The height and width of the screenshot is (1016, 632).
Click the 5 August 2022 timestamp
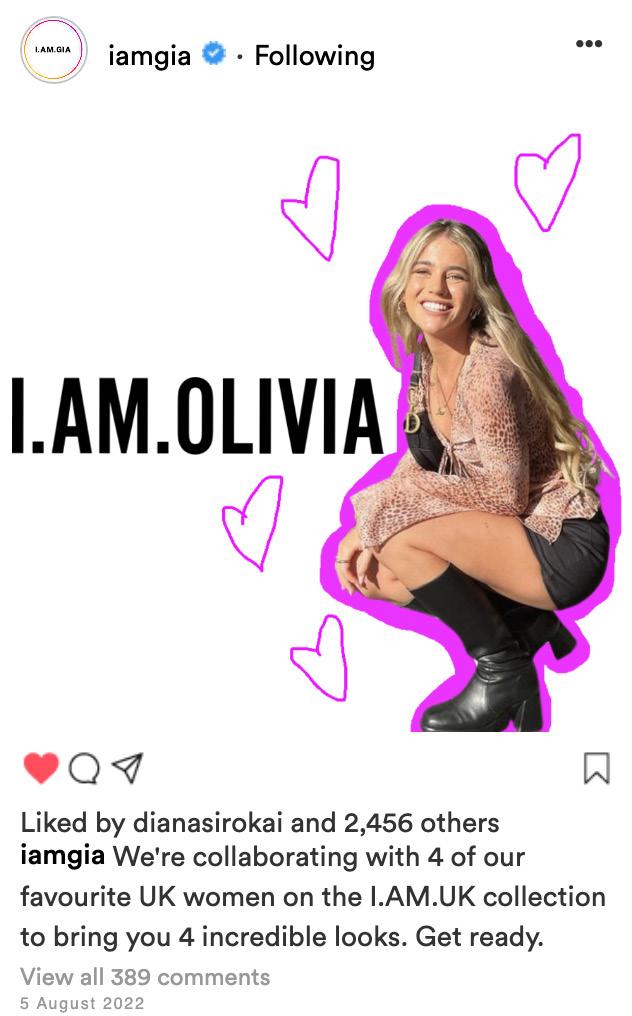pos(82,1003)
